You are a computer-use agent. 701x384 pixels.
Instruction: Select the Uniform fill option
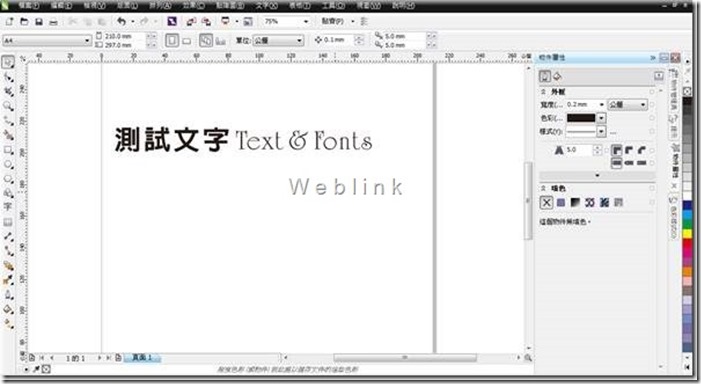click(x=561, y=203)
